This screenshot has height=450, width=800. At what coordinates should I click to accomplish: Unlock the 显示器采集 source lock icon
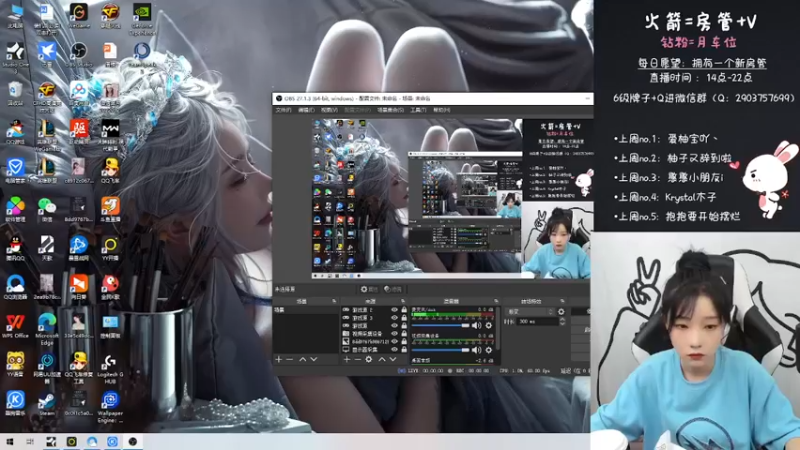pos(404,349)
